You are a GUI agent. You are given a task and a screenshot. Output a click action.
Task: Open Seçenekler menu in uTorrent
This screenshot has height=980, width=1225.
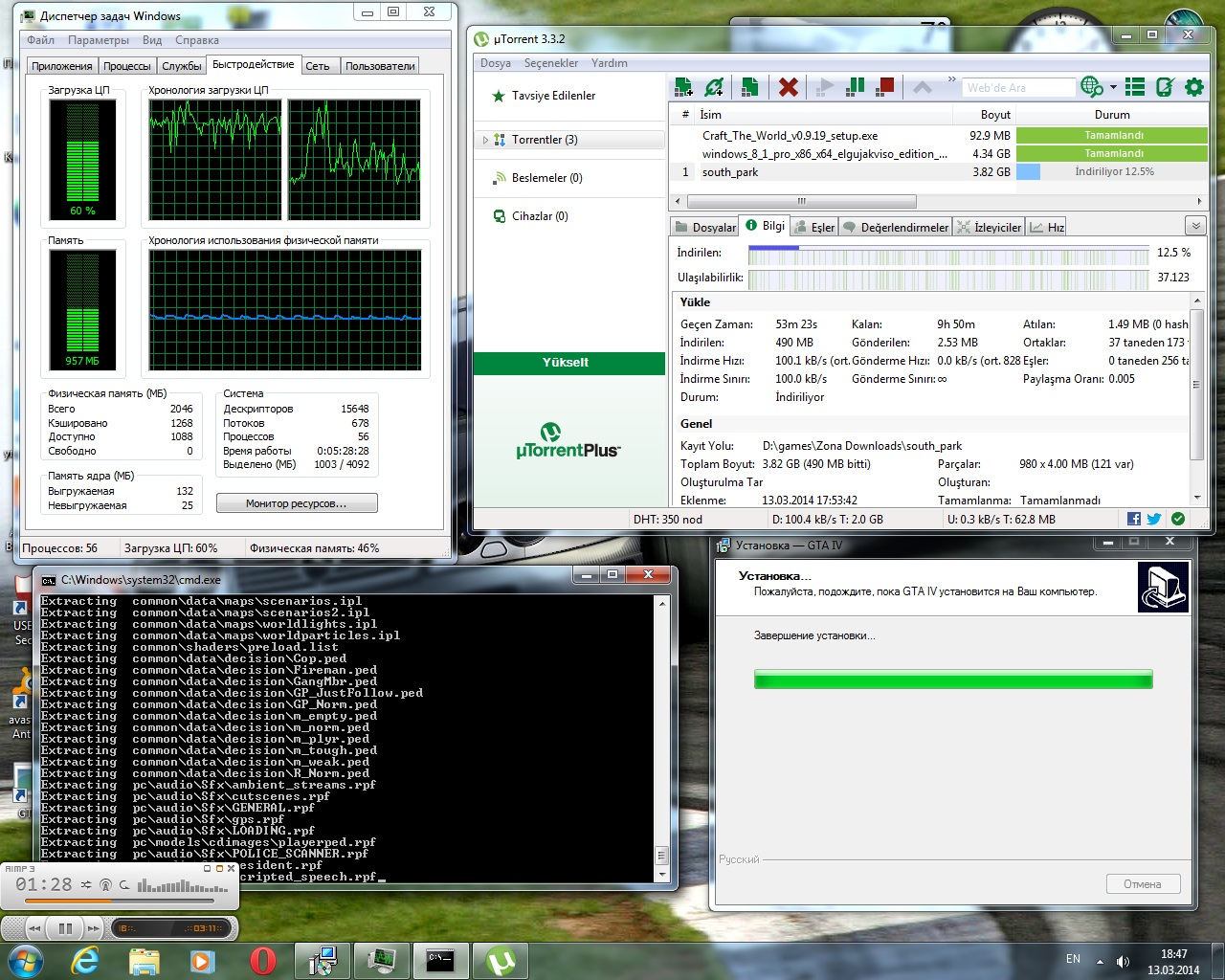pyautogui.click(x=551, y=63)
